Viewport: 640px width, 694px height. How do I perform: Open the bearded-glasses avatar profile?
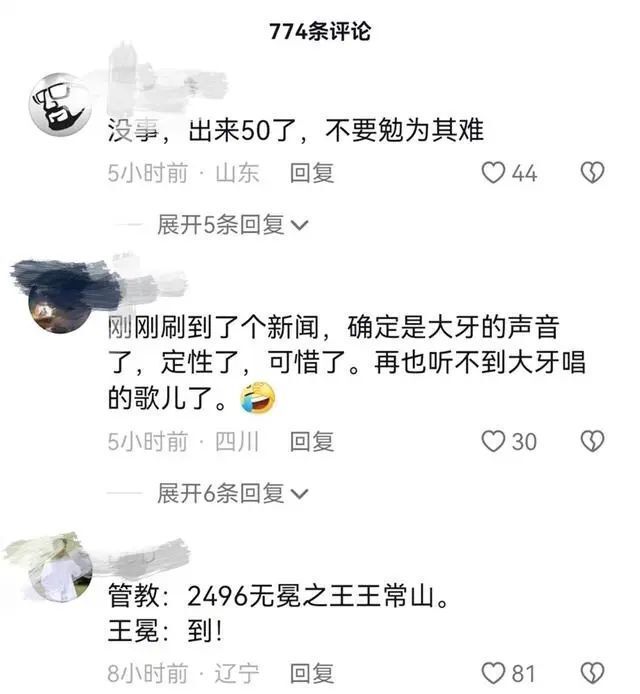pos(60,105)
